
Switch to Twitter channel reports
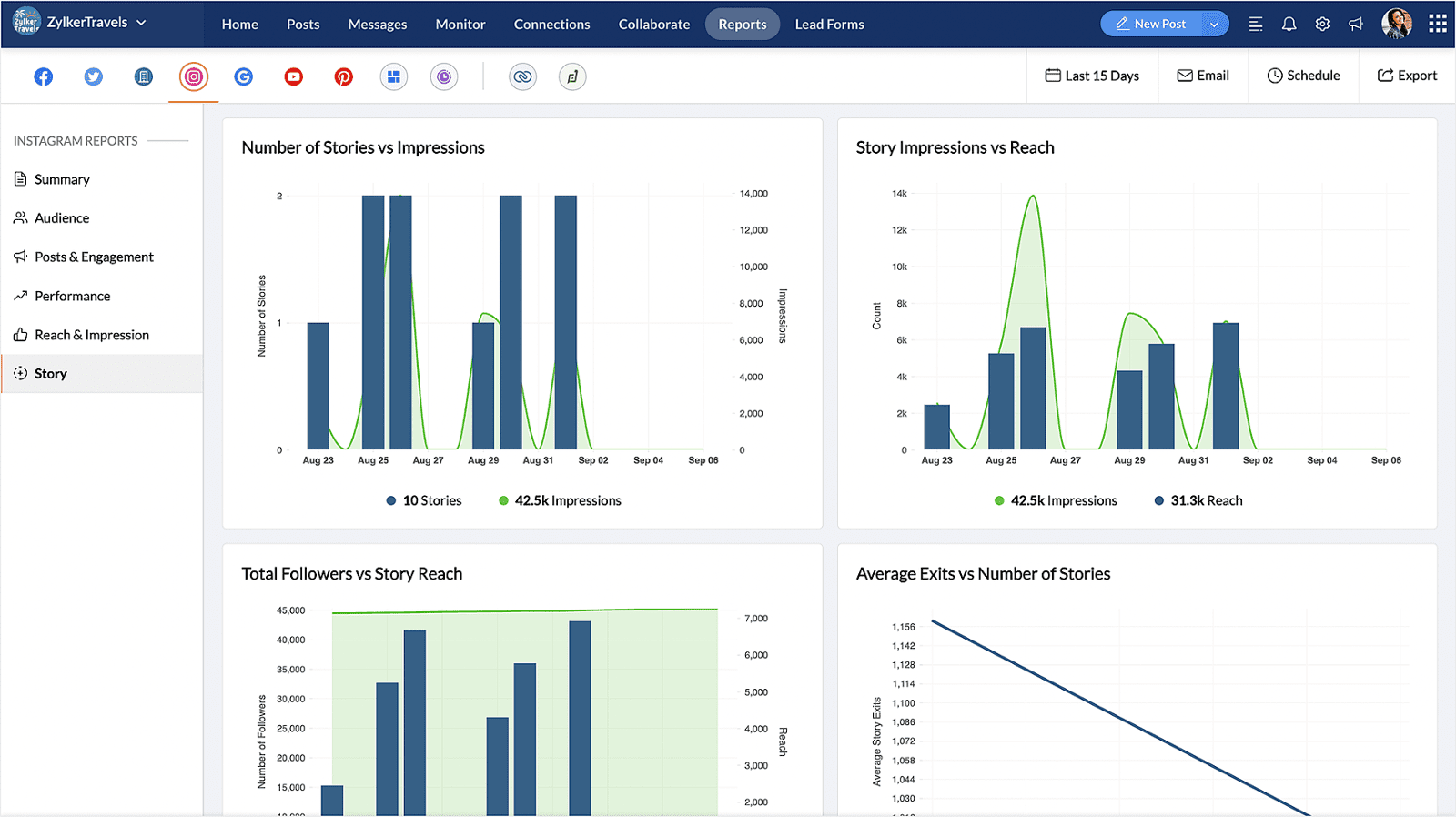point(93,77)
